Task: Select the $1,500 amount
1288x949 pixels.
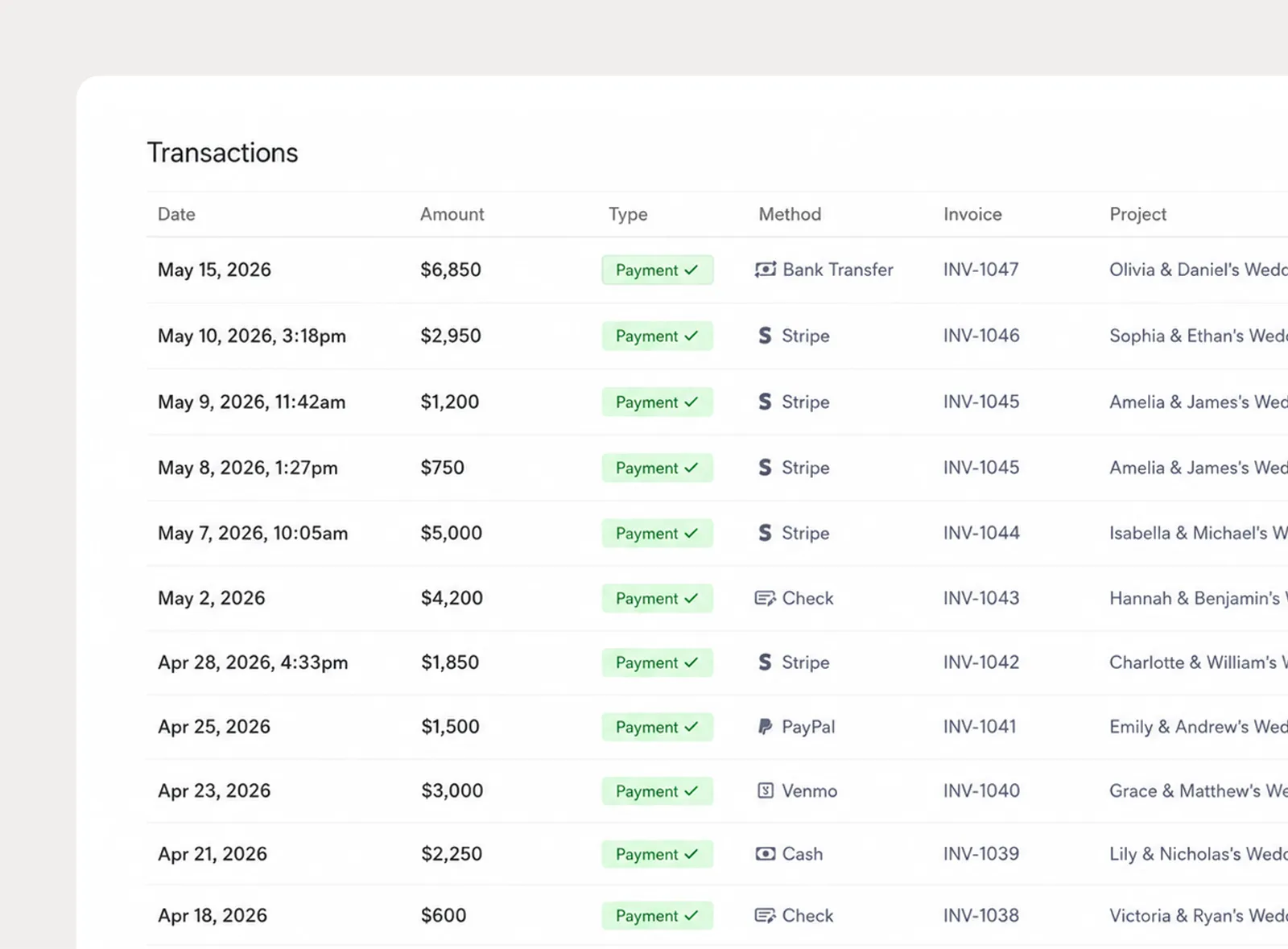Action: click(x=450, y=727)
